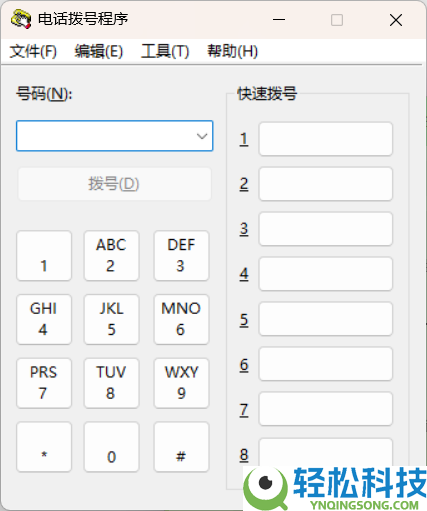Tap keypad button PRS 7
The height and width of the screenshot is (511, 427).
click(x=44, y=383)
